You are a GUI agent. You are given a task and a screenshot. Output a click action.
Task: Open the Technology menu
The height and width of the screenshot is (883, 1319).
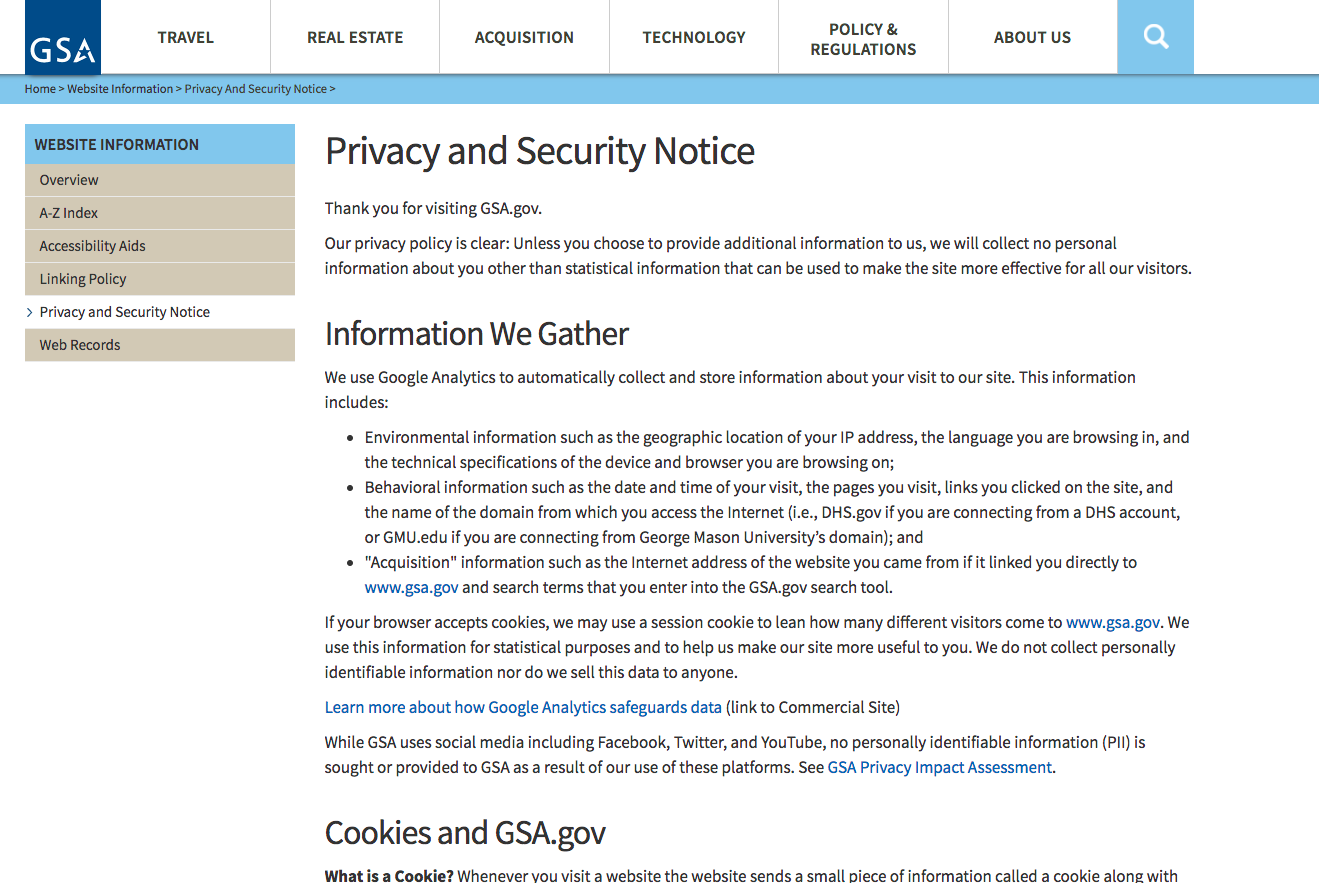694,38
